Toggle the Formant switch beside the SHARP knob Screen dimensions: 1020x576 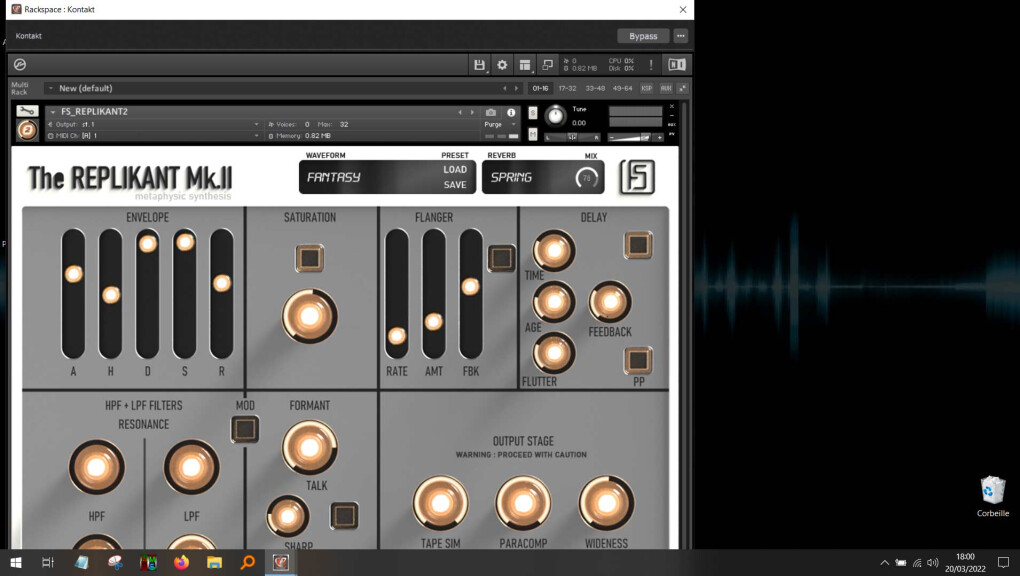(x=344, y=515)
